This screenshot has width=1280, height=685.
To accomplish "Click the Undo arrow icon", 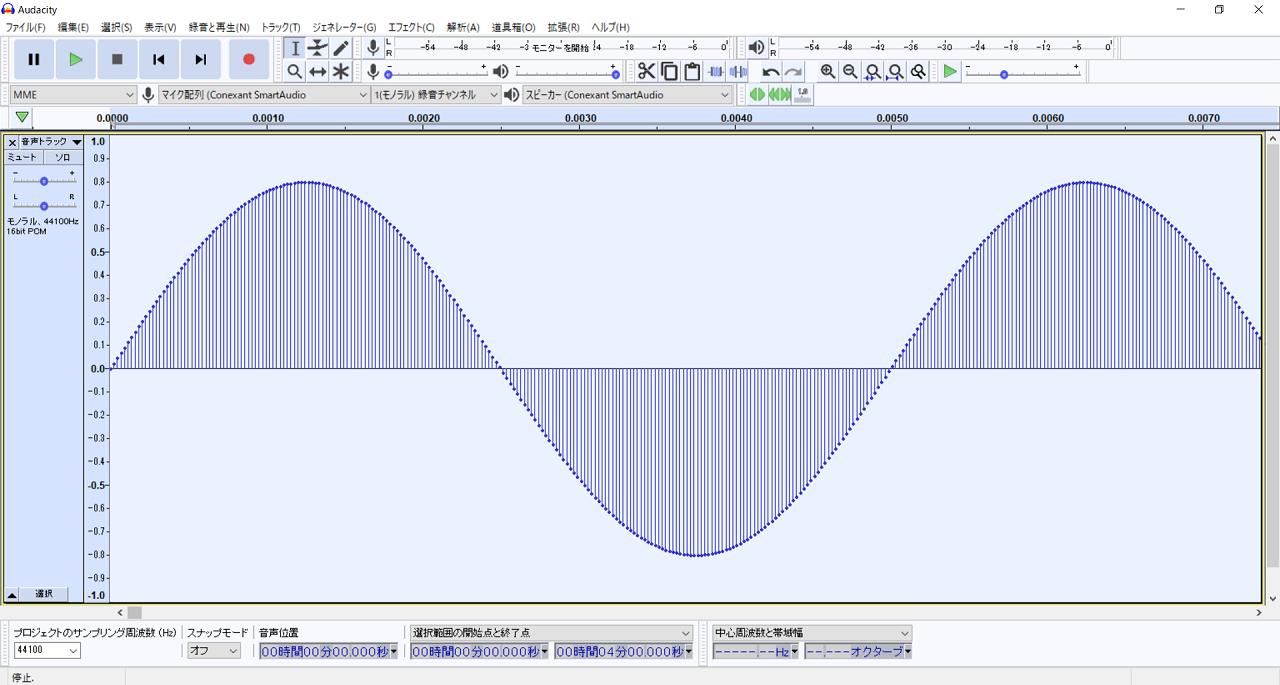I will 771,71.
